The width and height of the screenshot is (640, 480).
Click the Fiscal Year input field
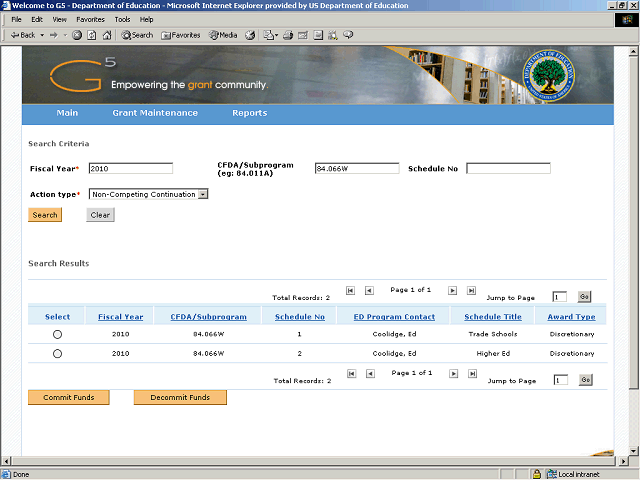[131, 169]
